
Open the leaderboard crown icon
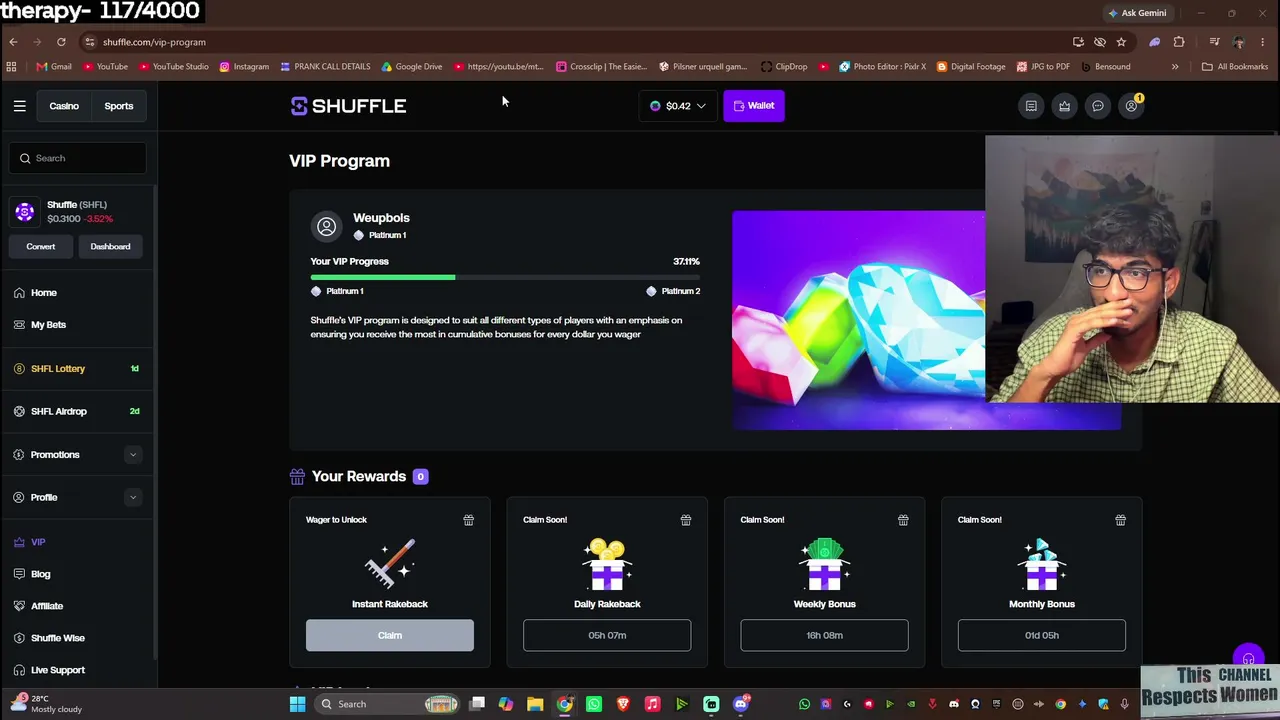click(1064, 106)
